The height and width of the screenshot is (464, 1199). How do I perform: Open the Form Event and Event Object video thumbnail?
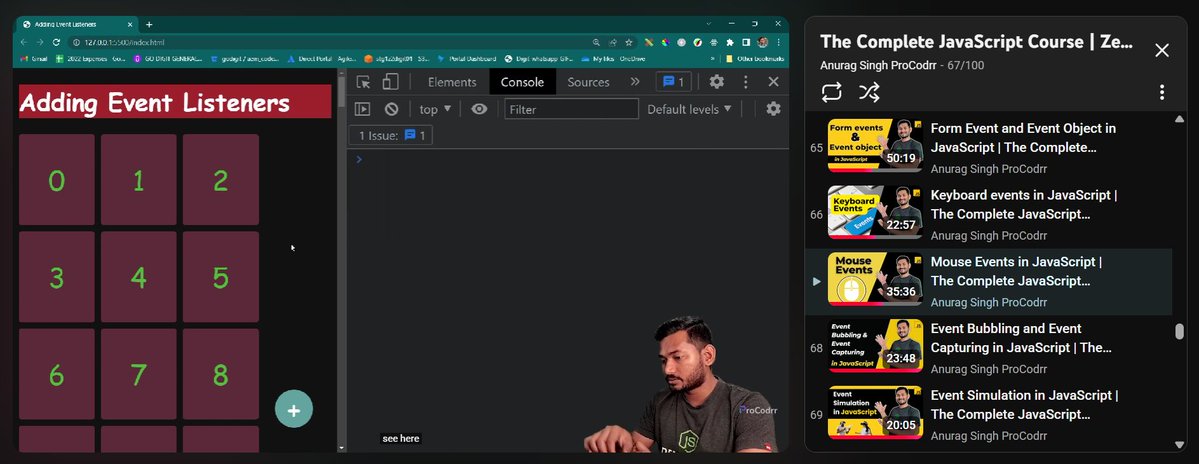click(875, 145)
